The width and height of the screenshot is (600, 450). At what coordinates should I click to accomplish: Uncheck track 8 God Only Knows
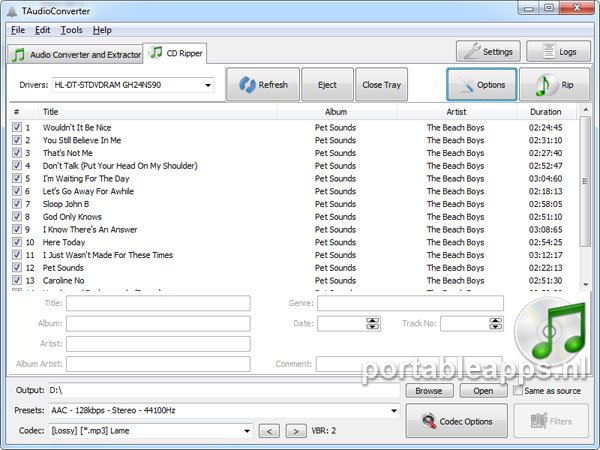pos(17,217)
